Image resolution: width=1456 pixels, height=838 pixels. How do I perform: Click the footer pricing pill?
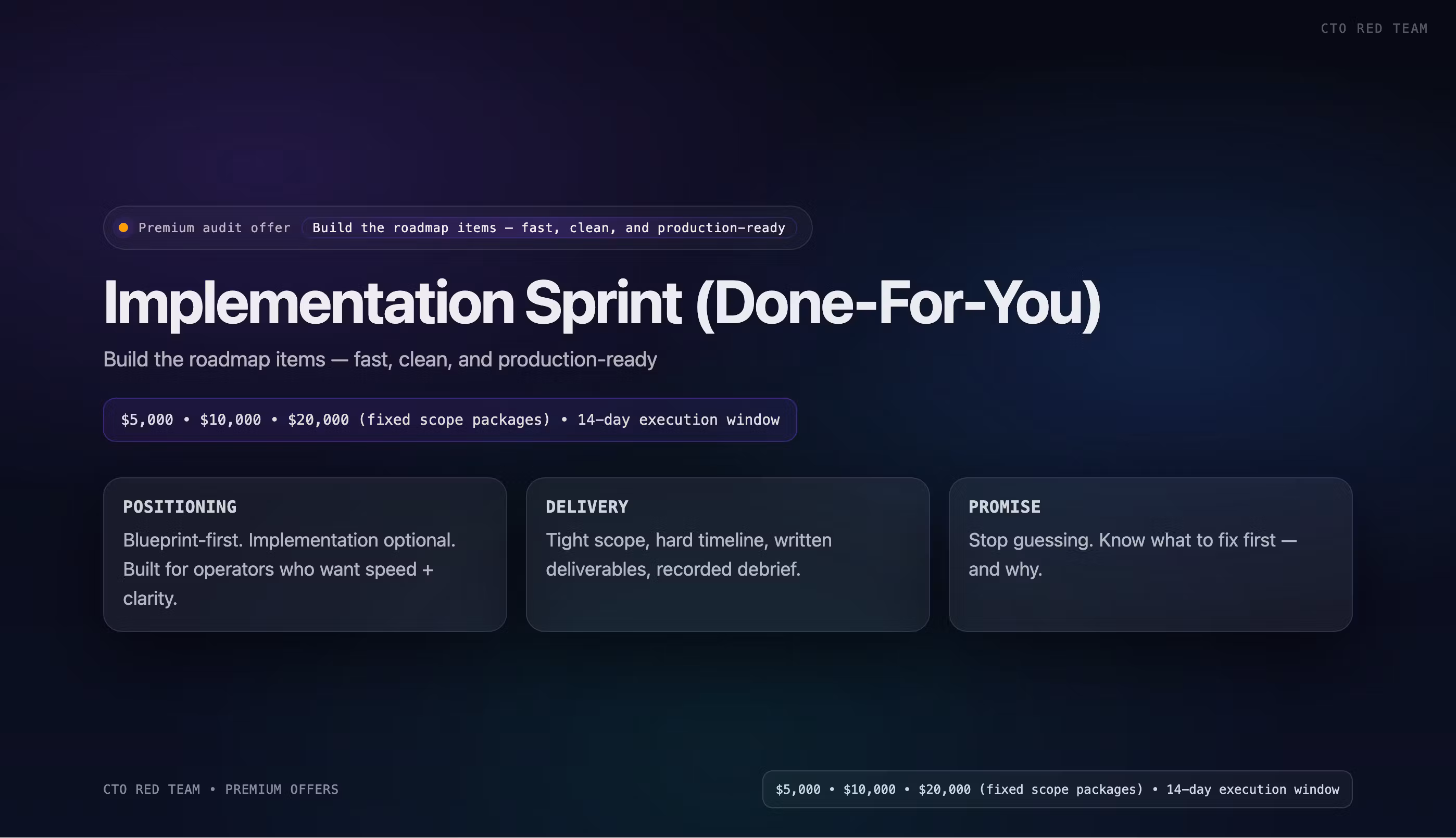[1057, 789]
